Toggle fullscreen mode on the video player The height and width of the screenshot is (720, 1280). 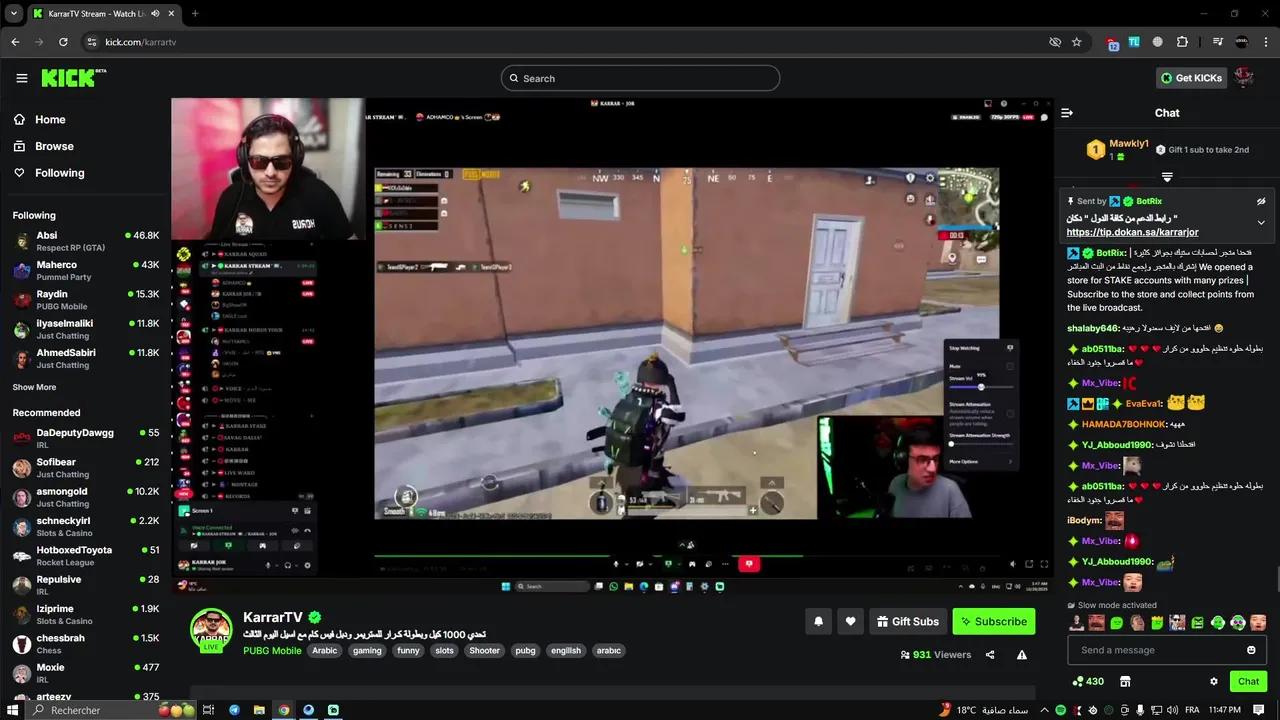point(1045,564)
